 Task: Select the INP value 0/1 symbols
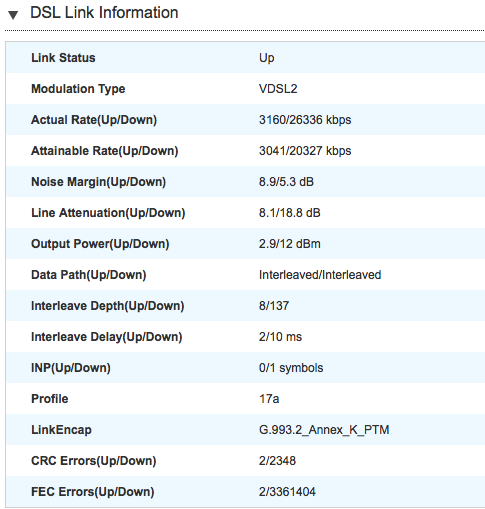(291, 368)
